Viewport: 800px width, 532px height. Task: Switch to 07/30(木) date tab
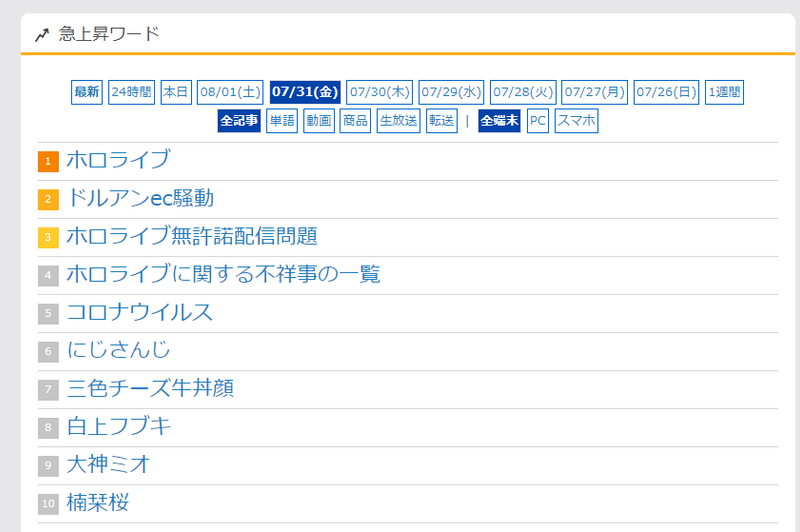point(380,92)
